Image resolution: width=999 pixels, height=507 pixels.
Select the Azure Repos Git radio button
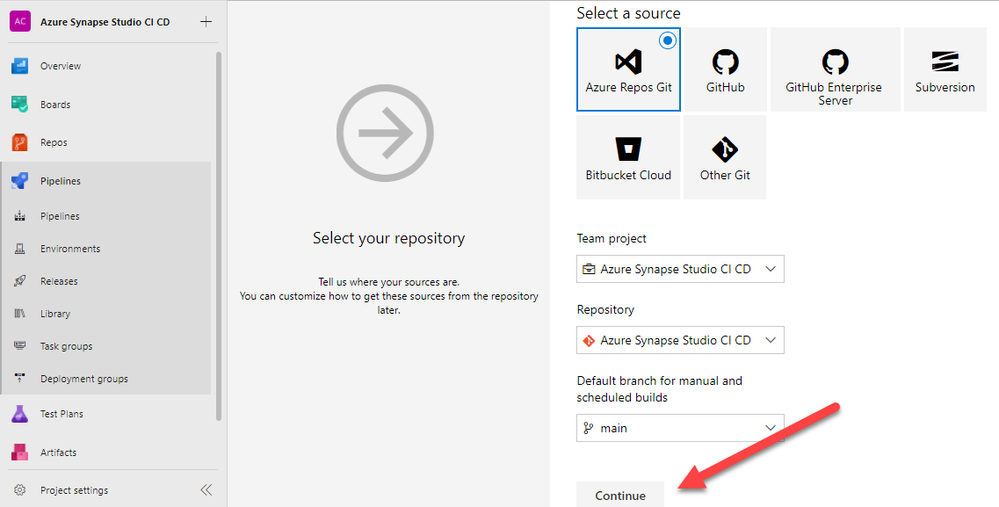tap(667, 41)
